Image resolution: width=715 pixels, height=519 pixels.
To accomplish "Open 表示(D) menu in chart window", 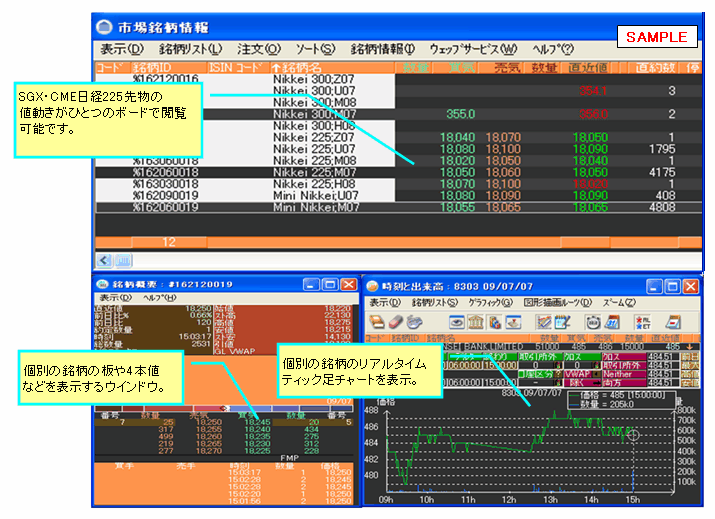I will 385,302.
